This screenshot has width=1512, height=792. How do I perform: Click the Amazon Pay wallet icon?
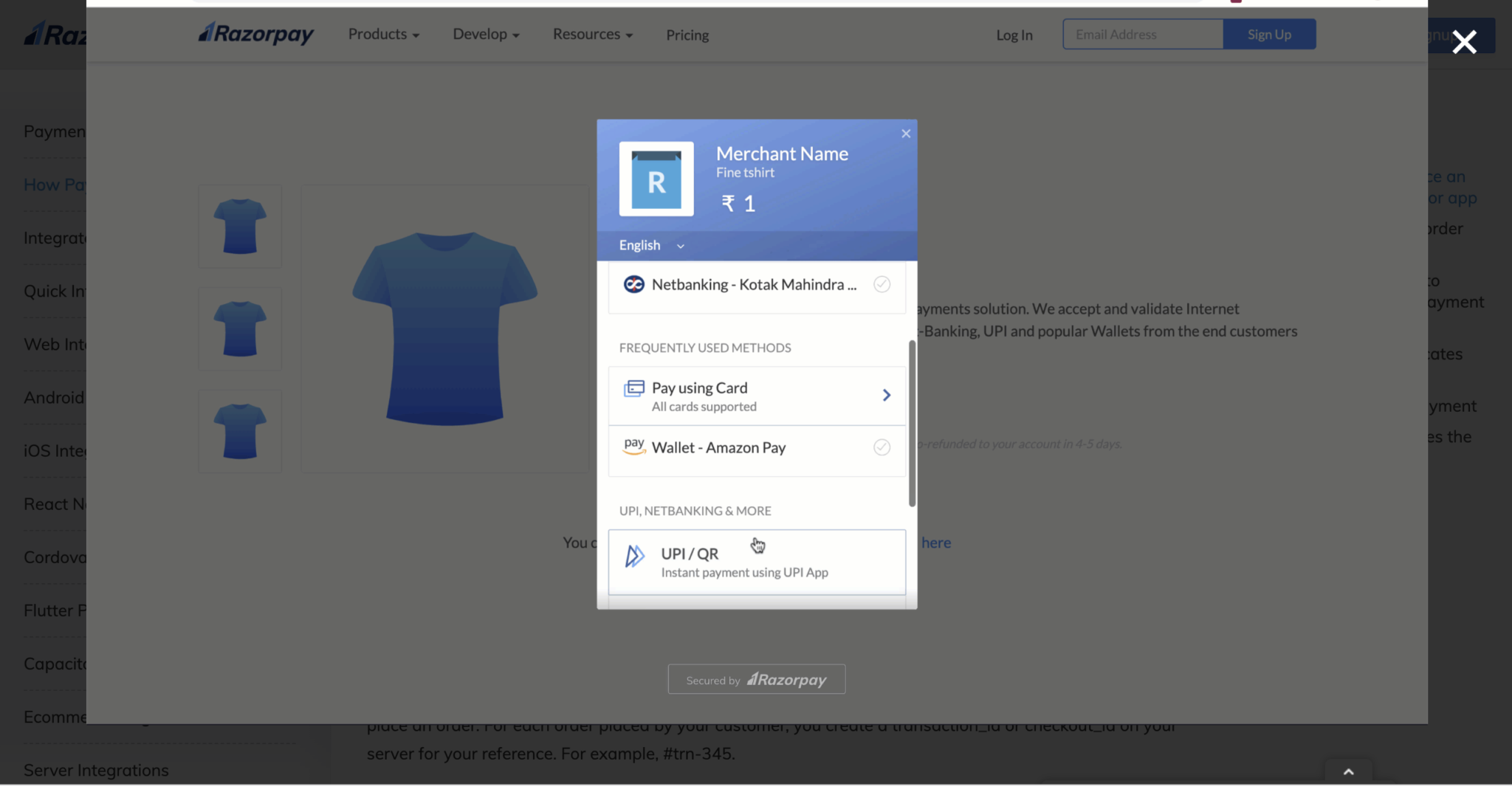(633, 447)
